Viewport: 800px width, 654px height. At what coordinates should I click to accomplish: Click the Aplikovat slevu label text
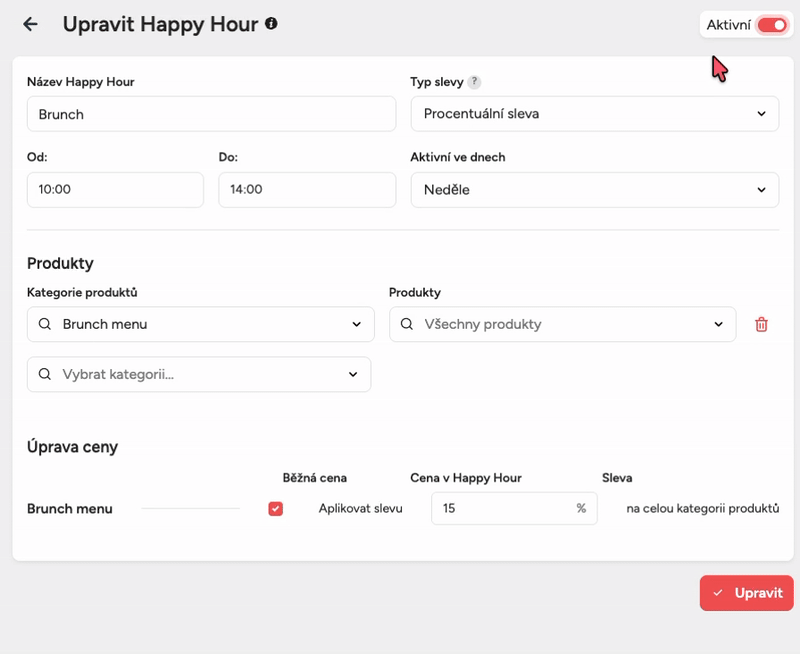coord(360,508)
